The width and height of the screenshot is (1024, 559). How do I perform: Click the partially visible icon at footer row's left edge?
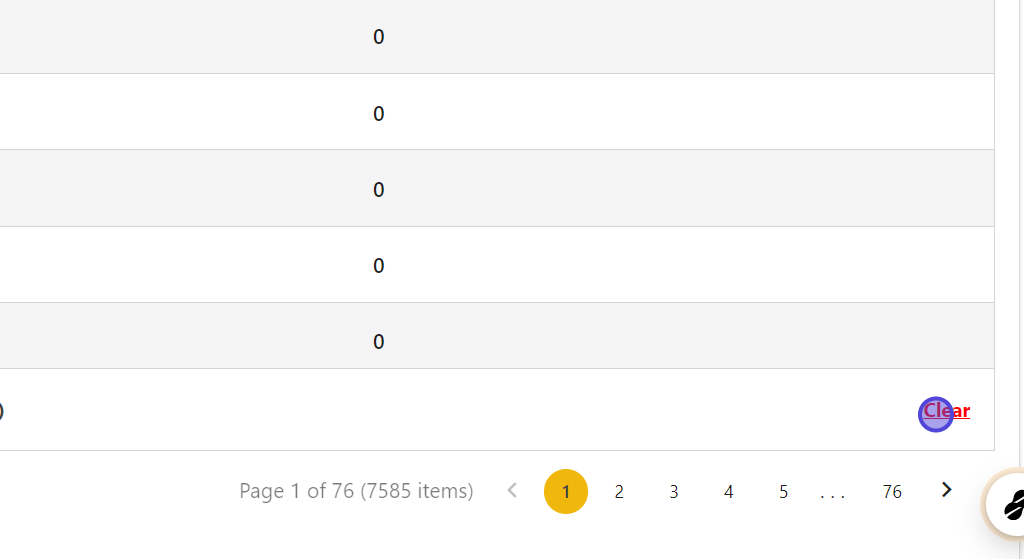1,410
